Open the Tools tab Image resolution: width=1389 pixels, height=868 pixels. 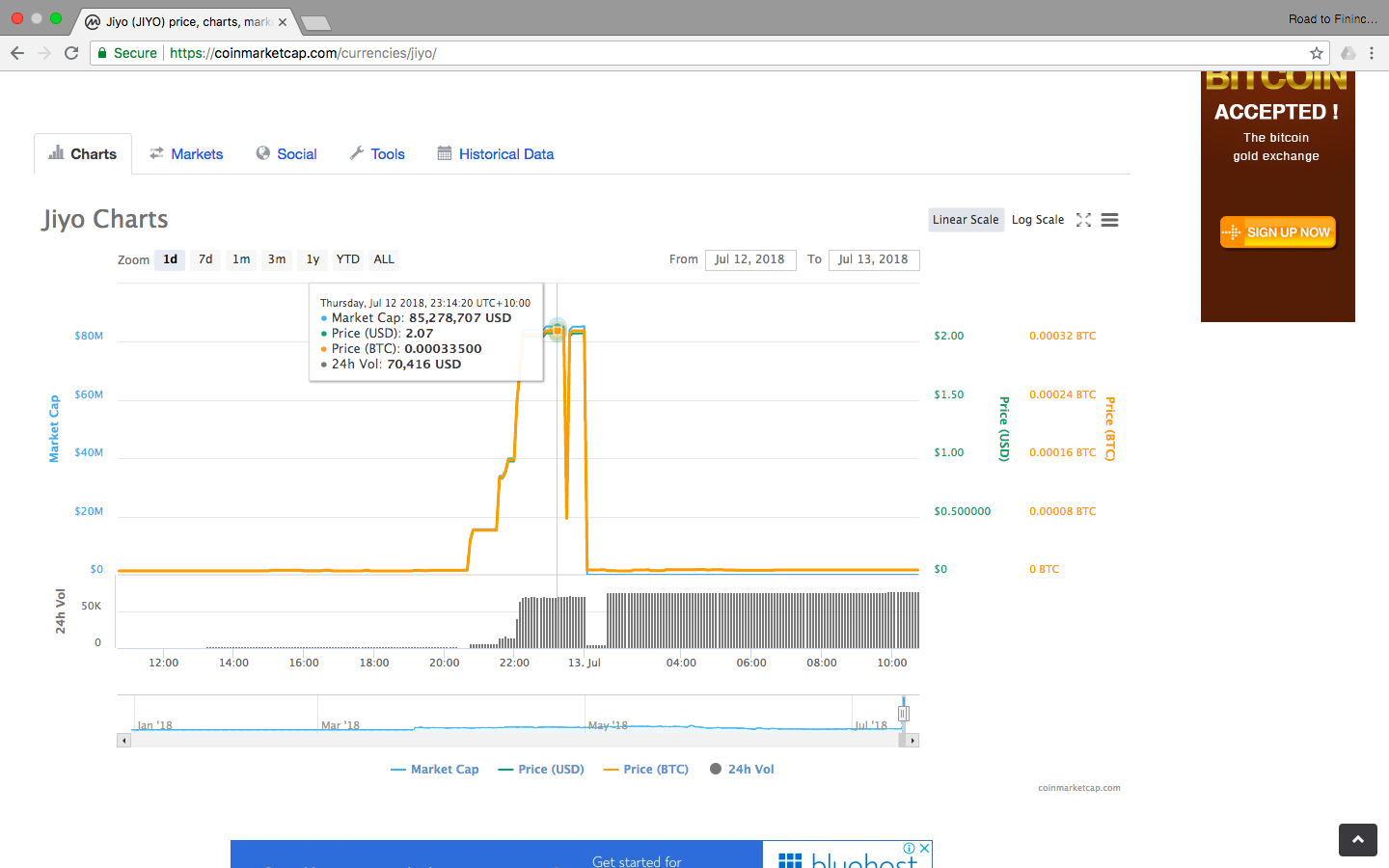point(377,154)
